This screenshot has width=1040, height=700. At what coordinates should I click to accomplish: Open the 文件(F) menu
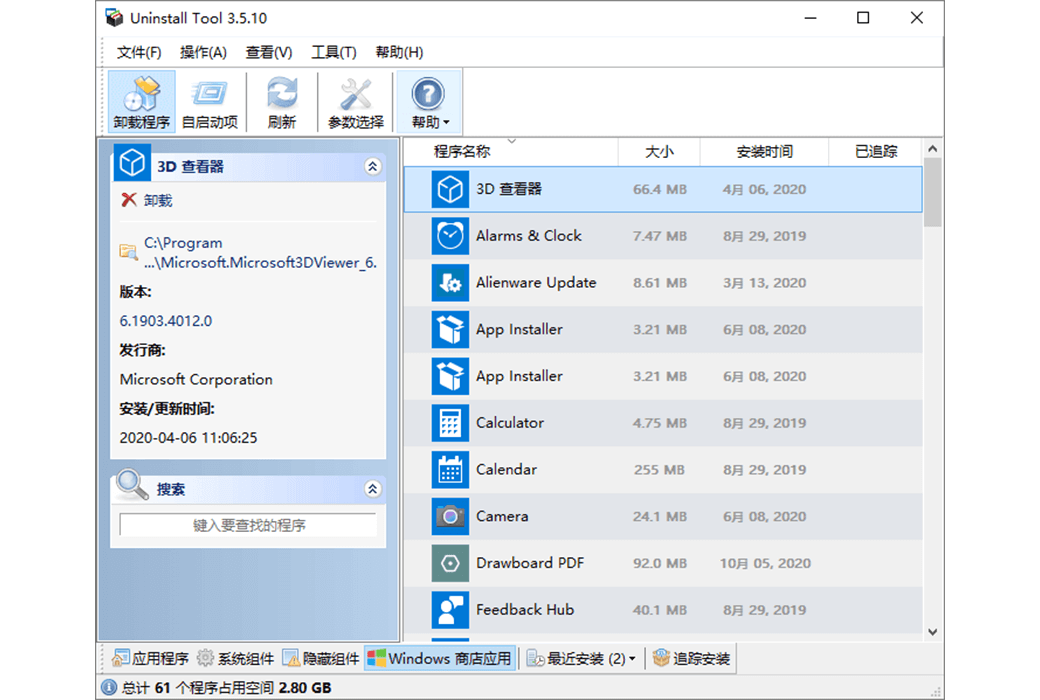139,52
